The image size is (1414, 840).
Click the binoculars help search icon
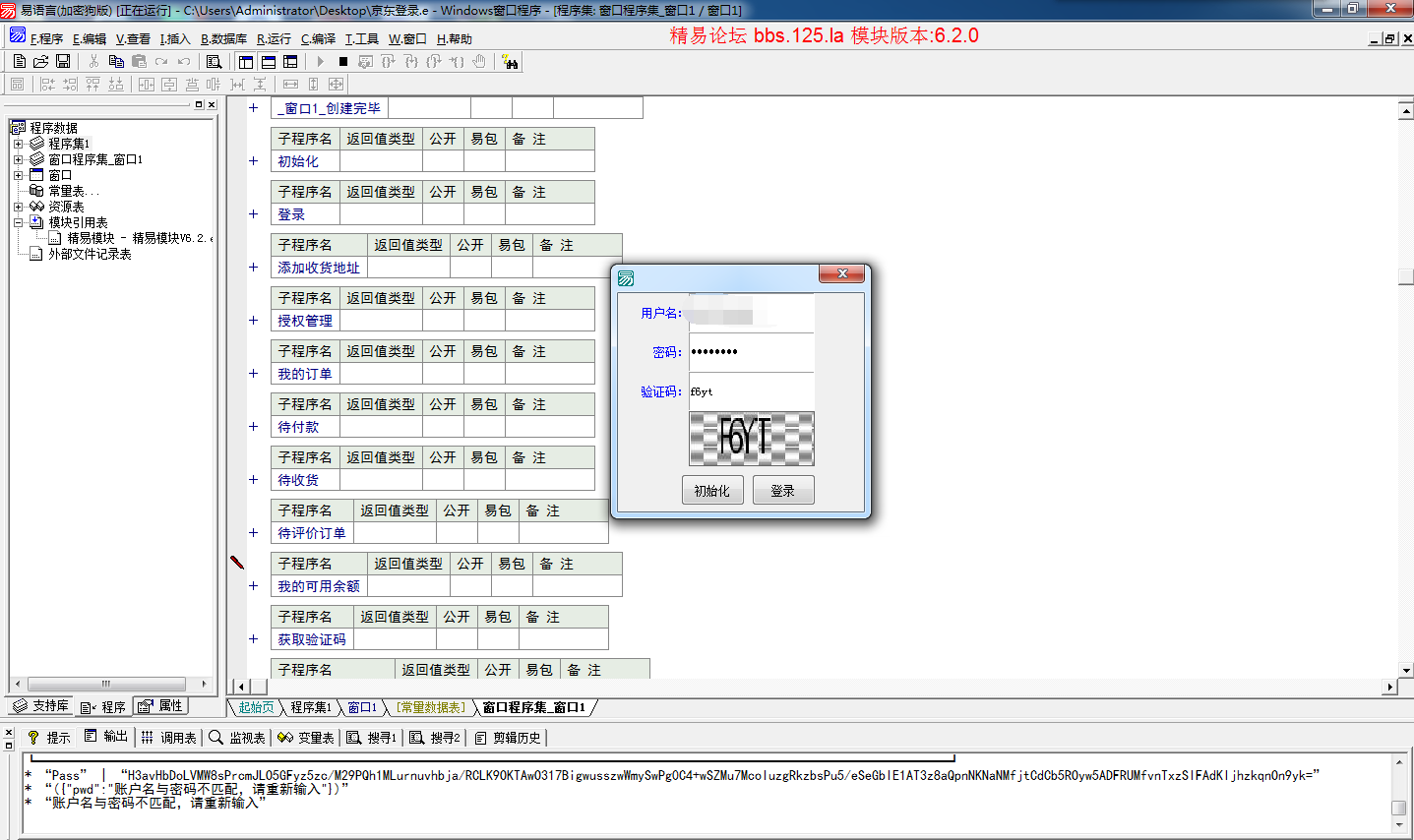(x=510, y=62)
